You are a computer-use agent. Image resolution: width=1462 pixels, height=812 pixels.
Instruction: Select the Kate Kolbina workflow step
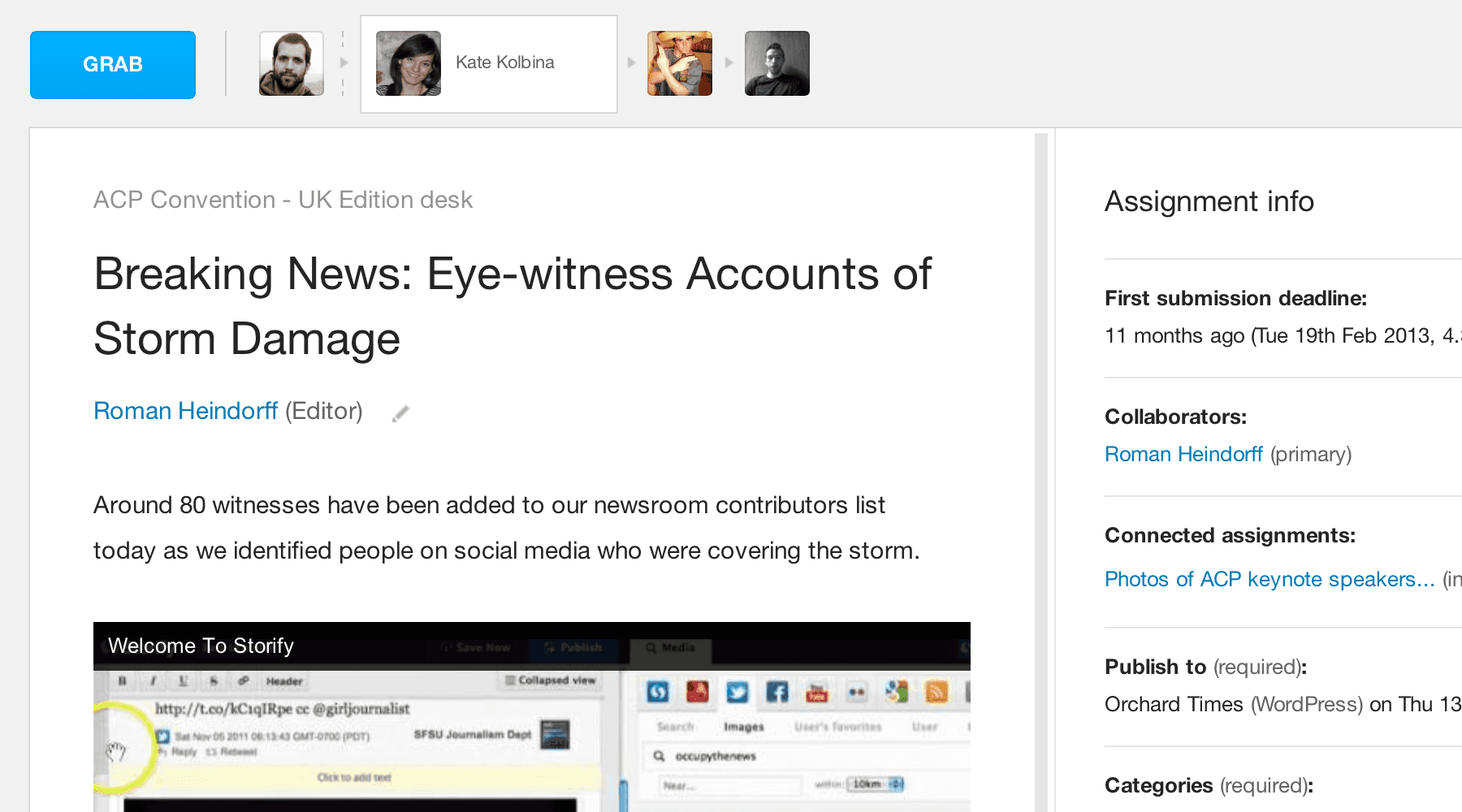(488, 63)
